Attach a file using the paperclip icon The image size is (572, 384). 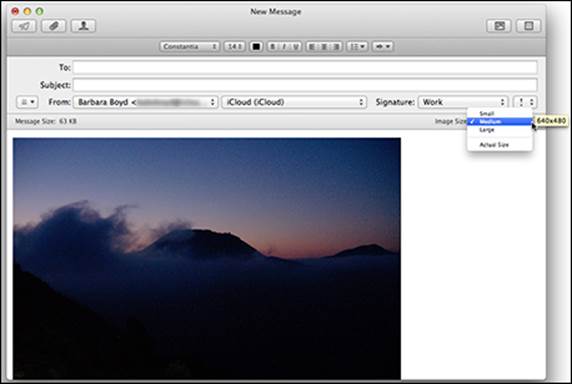point(54,26)
